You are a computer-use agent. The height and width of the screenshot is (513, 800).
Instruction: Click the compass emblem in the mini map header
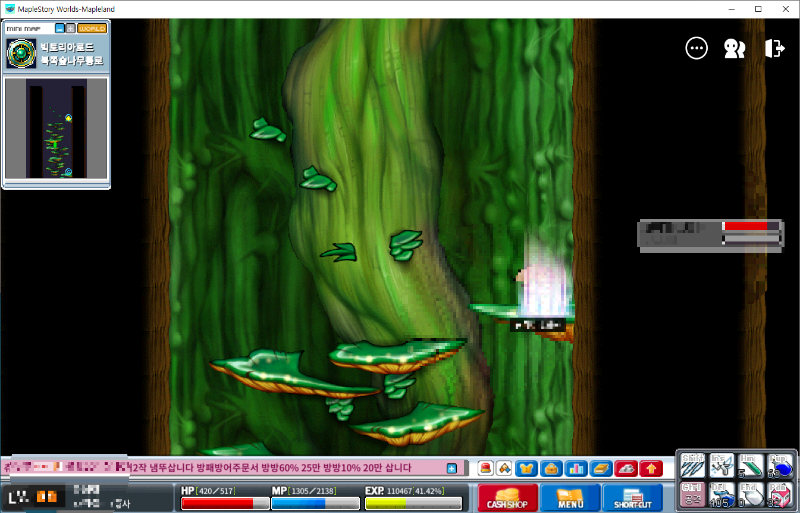pyautogui.click(x=21, y=54)
